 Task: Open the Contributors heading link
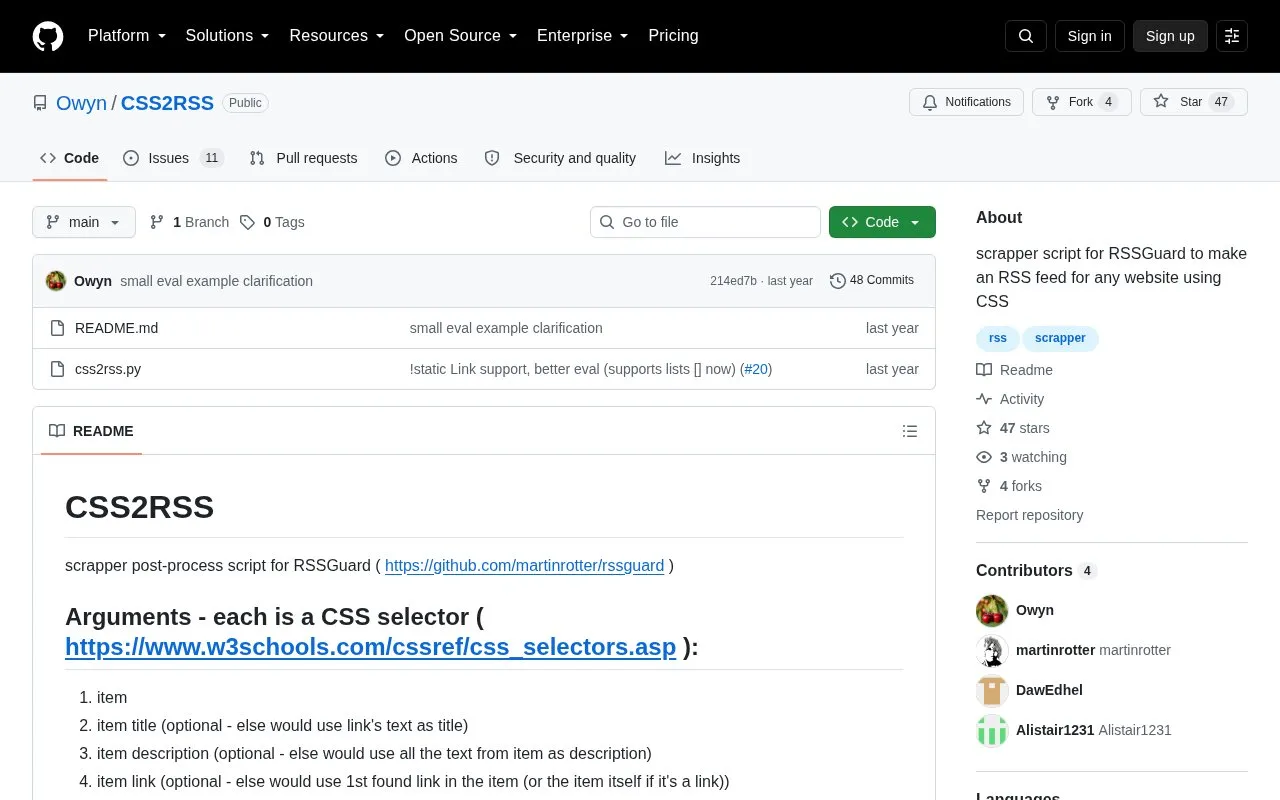[1036, 570]
